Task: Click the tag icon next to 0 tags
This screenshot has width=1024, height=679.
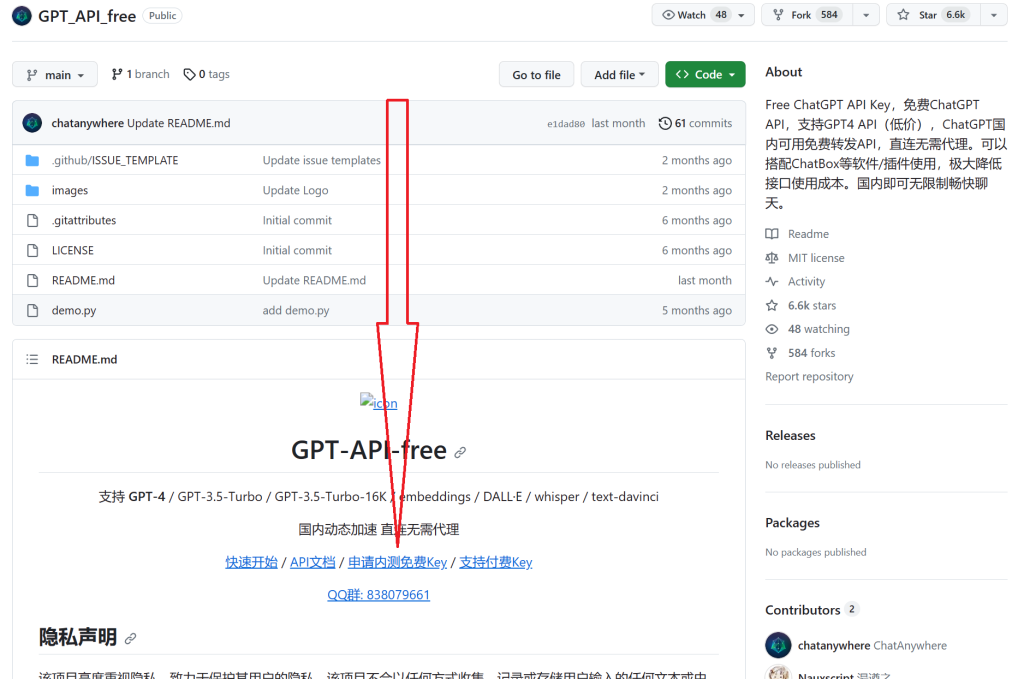Action: (189, 74)
